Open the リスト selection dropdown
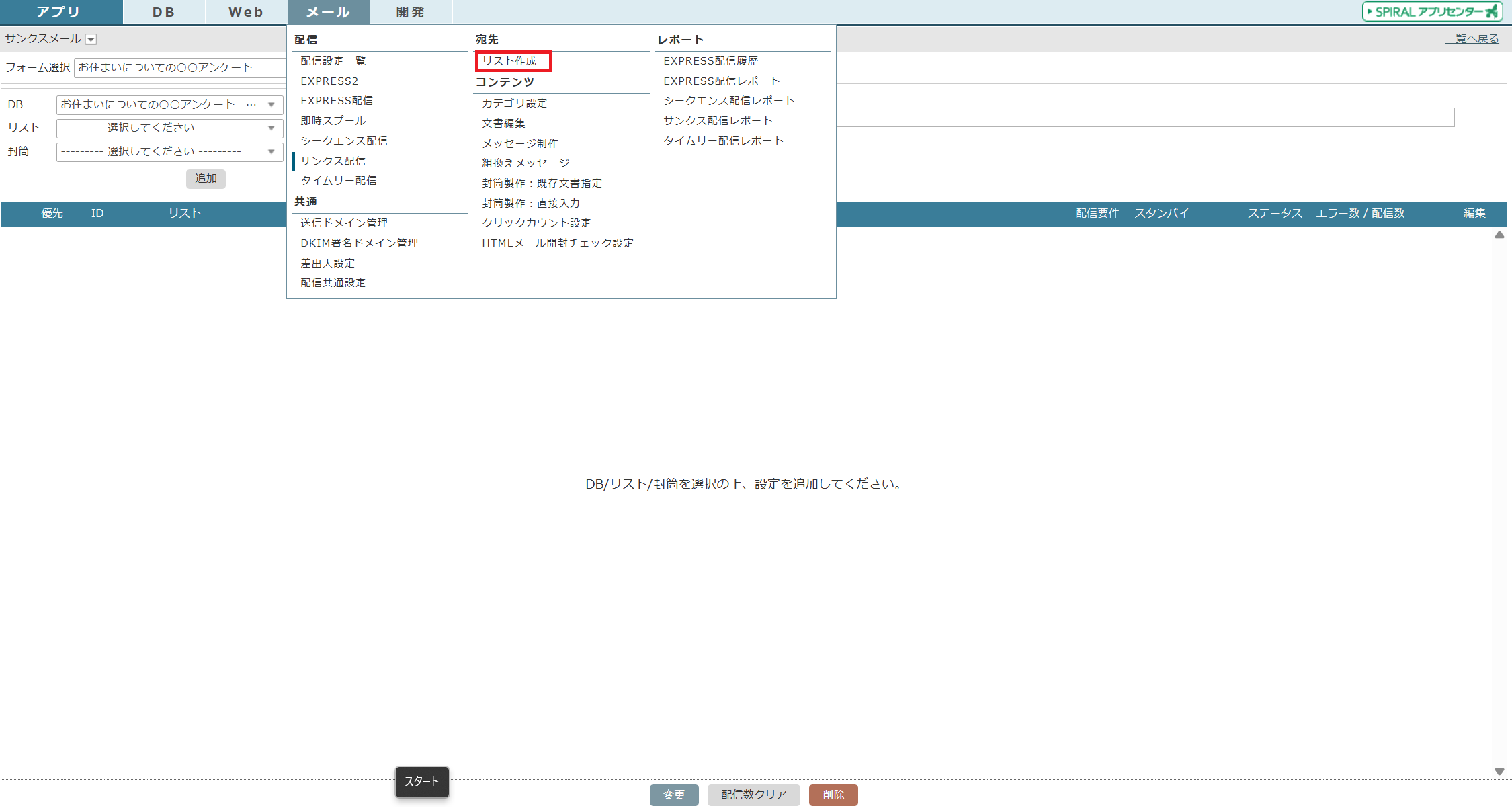Screen dimensions: 1512x808 click(x=169, y=128)
